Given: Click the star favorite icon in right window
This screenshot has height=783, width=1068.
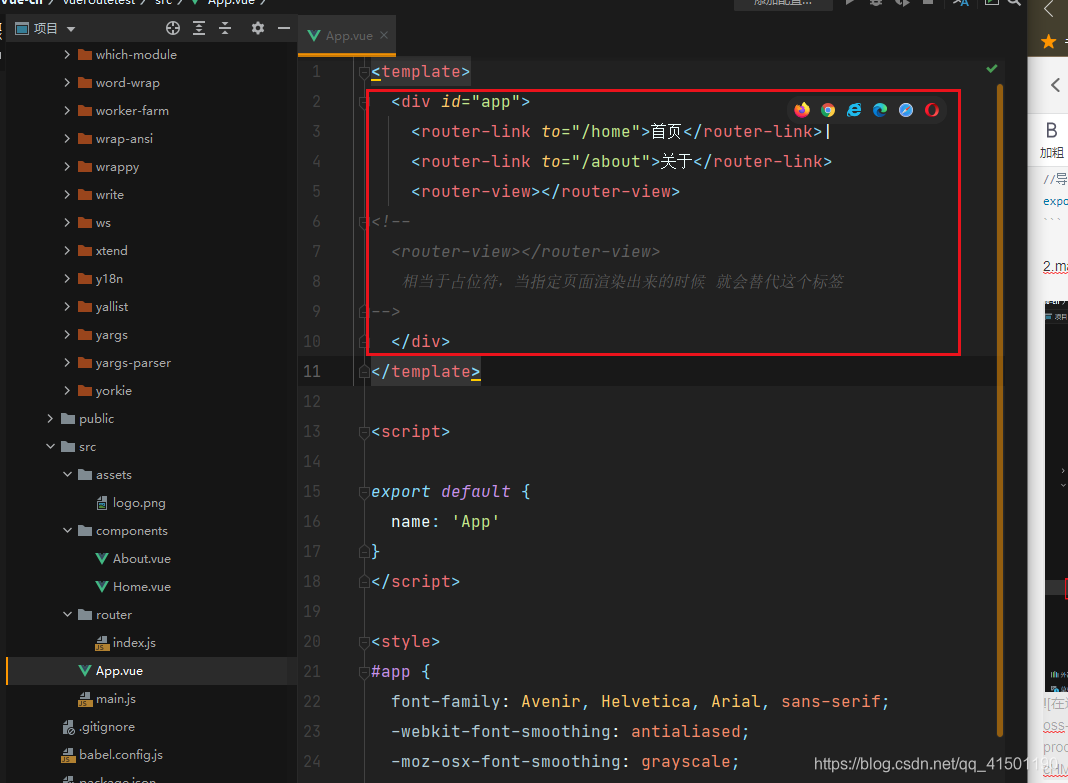Looking at the screenshot, I should pyautogui.click(x=1048, y=42).
